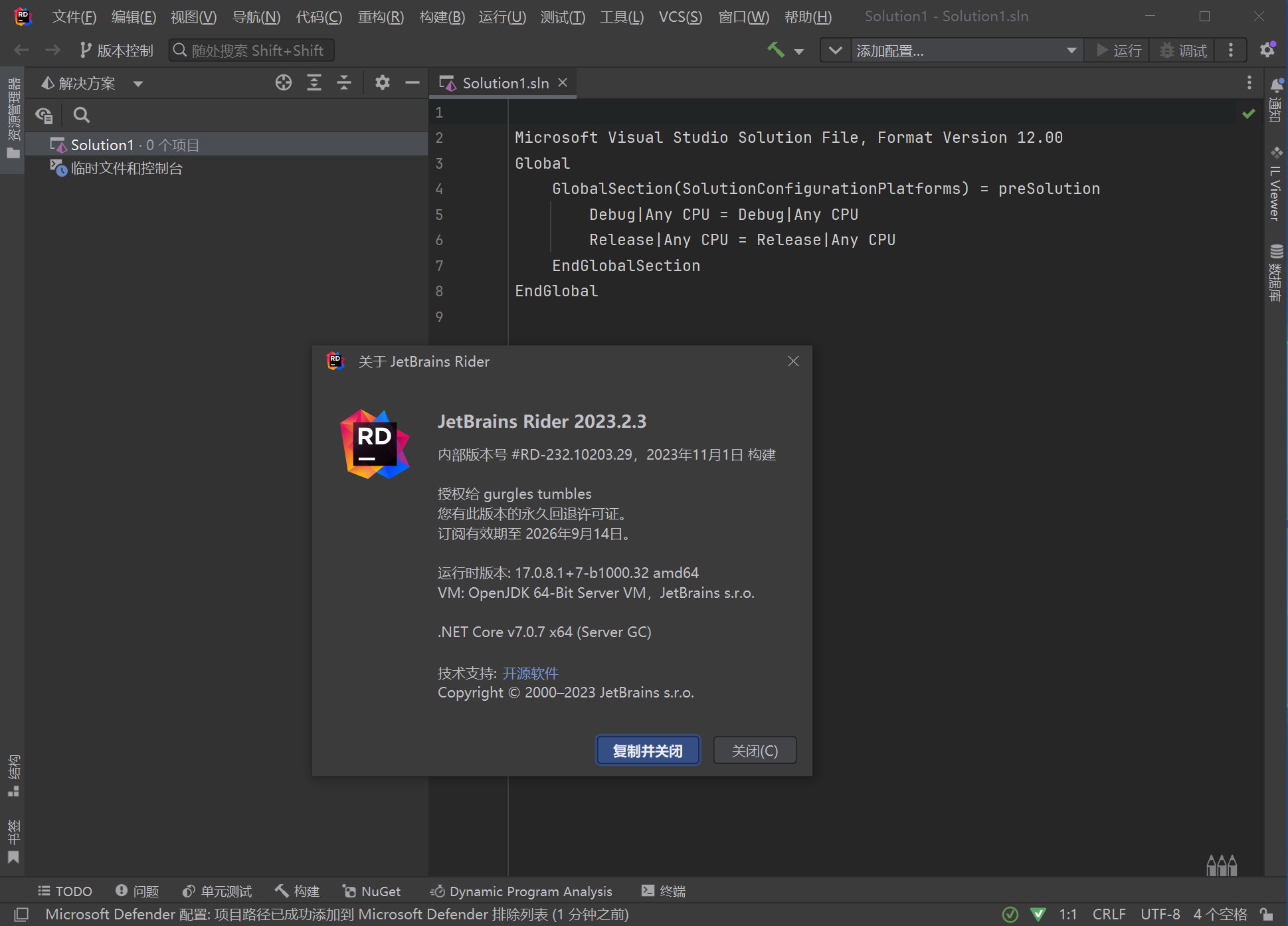The image size is (1288, 926).
Task: Open solution panel options gear
Action: [x=382, y=82]
